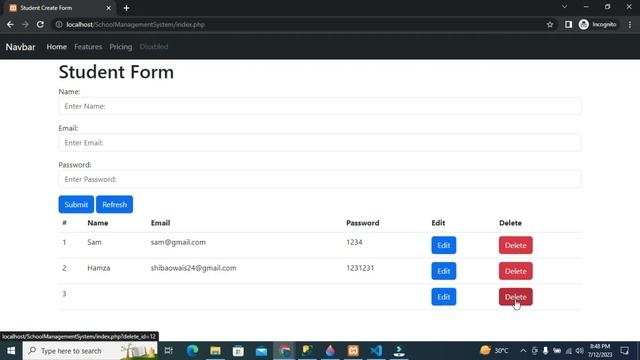Click the browser forward arrow
Screen dimensions: 640x360
[25, 24]
